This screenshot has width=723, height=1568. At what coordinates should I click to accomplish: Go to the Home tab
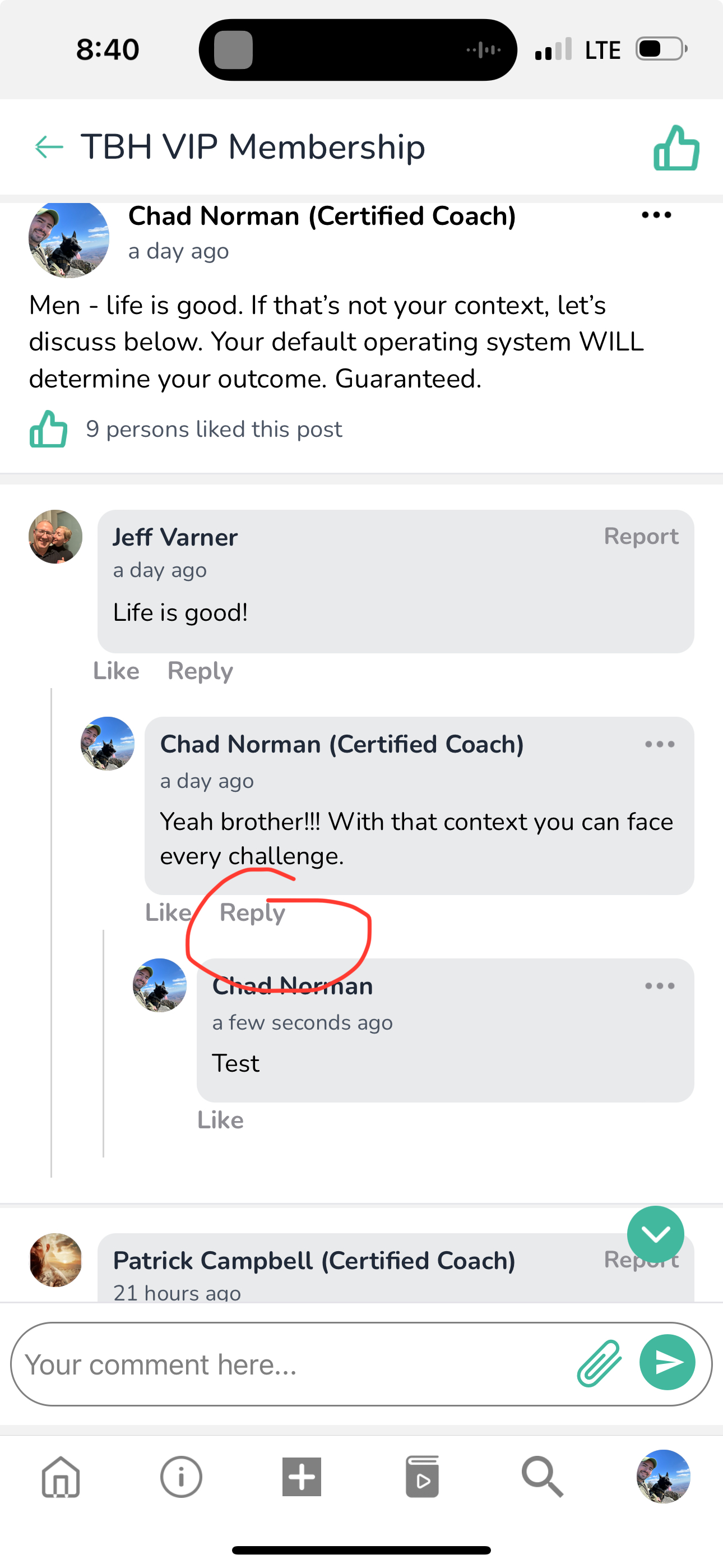pos(61,1477)
